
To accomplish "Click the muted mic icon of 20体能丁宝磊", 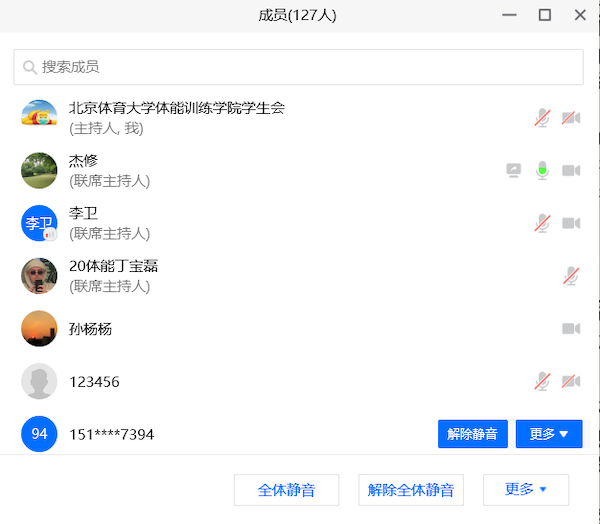I will pyautogui.click(x=571, y=276).
